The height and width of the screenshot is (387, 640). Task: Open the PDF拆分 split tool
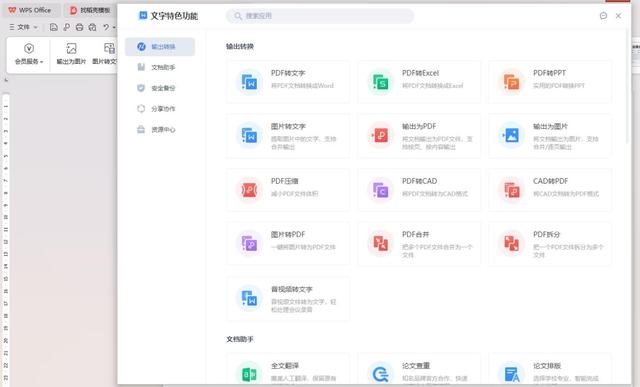tap(550, 244)
